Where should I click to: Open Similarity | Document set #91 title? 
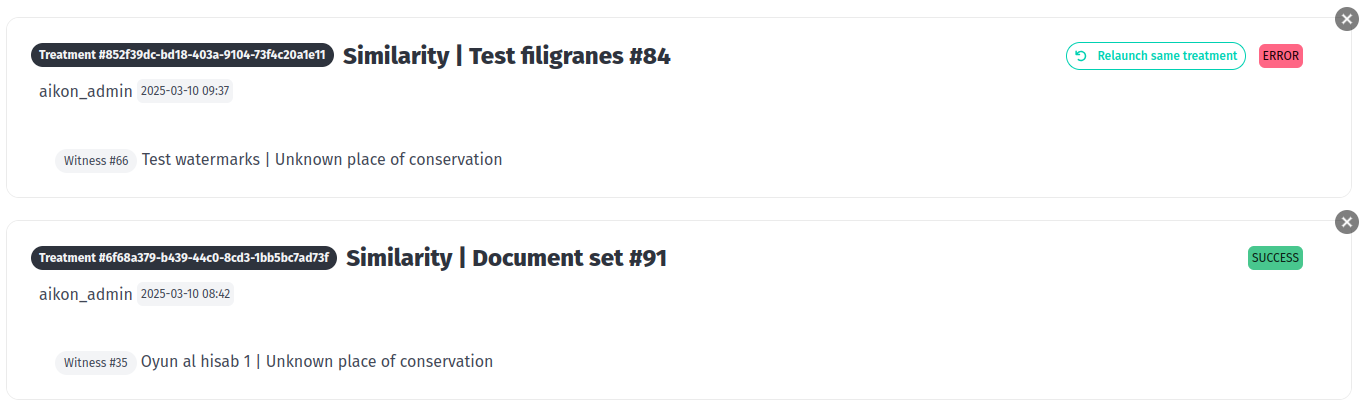(x=506, y=258)
